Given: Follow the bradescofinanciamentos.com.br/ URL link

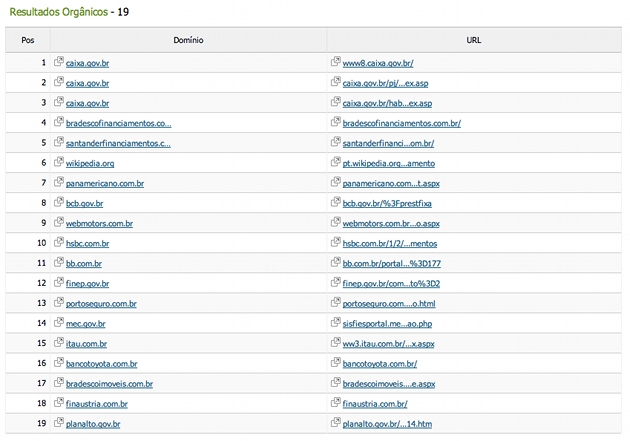Looking at the screenshot, I should coord(402,123).
